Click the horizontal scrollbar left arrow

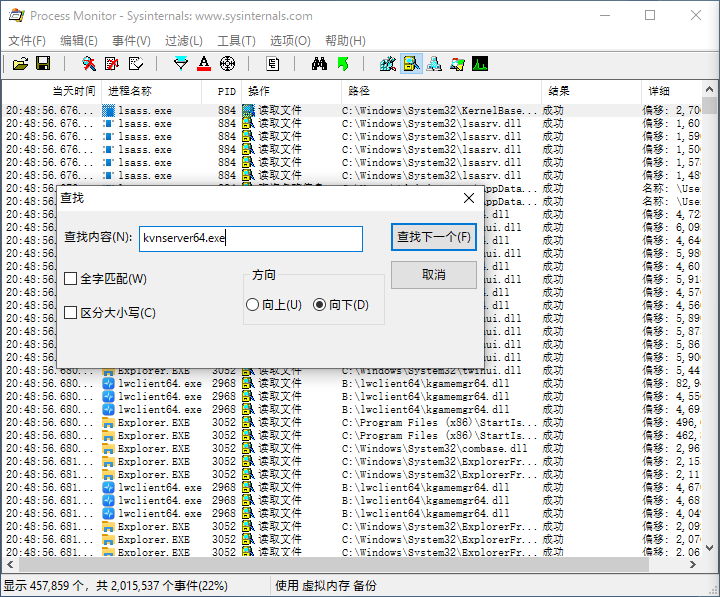point(10,565)
